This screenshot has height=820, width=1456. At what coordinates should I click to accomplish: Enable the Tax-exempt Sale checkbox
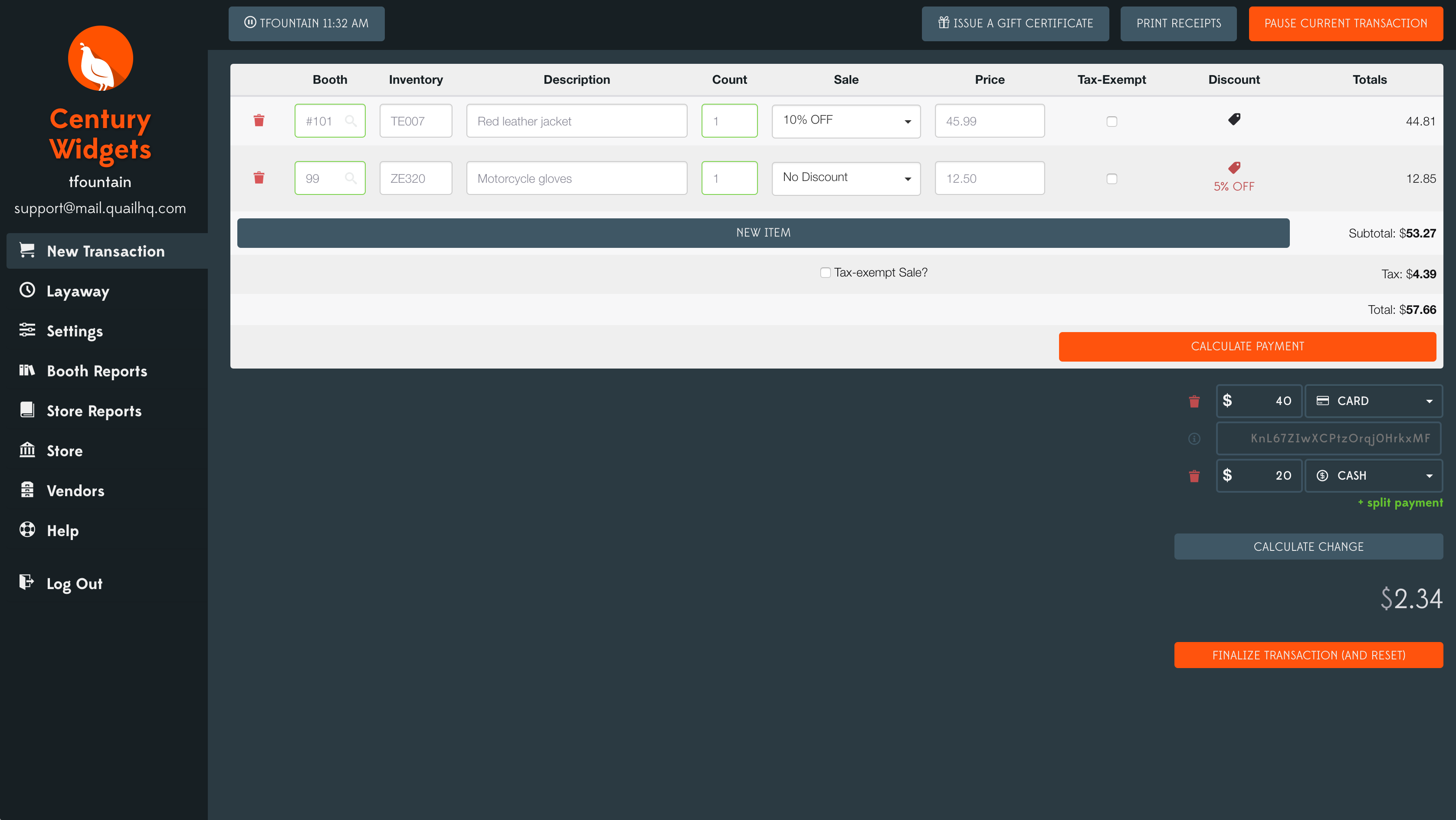pos(825,273)
